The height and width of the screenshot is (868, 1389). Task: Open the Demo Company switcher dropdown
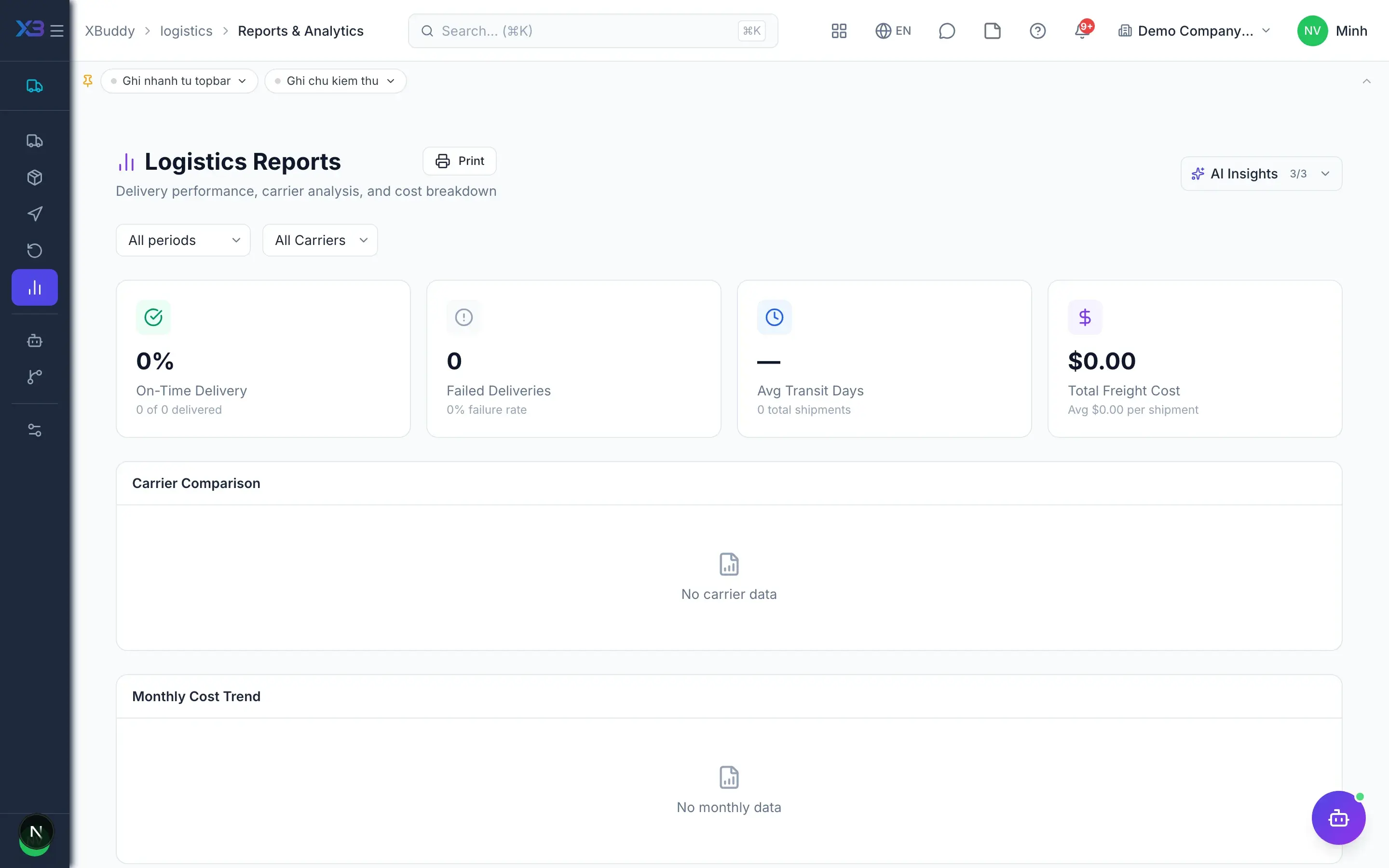tap(1194, 31)
